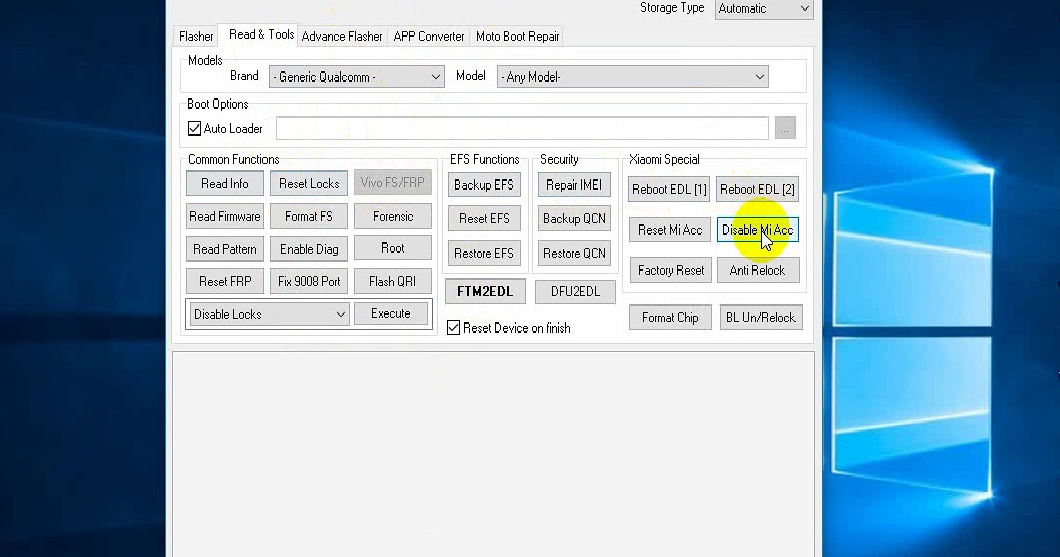
Task: Click the Backup EFS button
Action: click(x=484, y=185)
